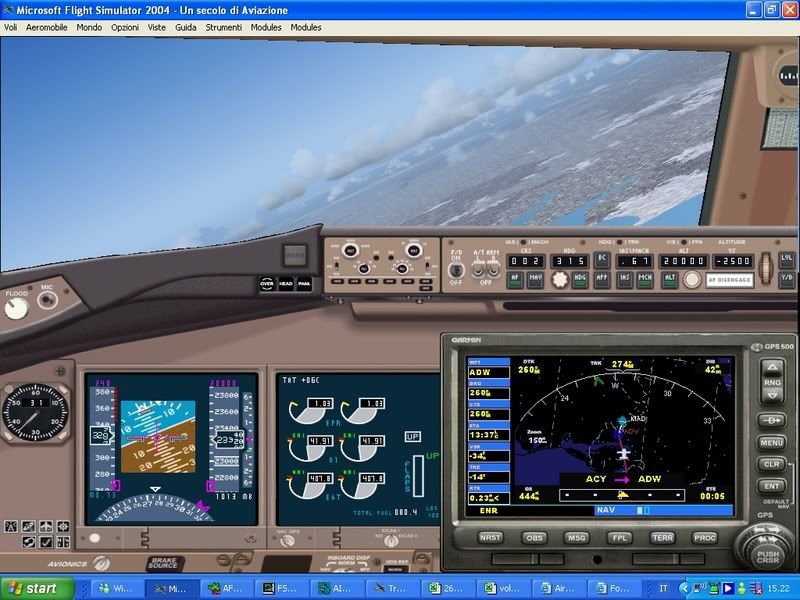Toggle the LVL level button
Image resolution: width=800 pixels, height=600 pixels.
click(786, 259)
